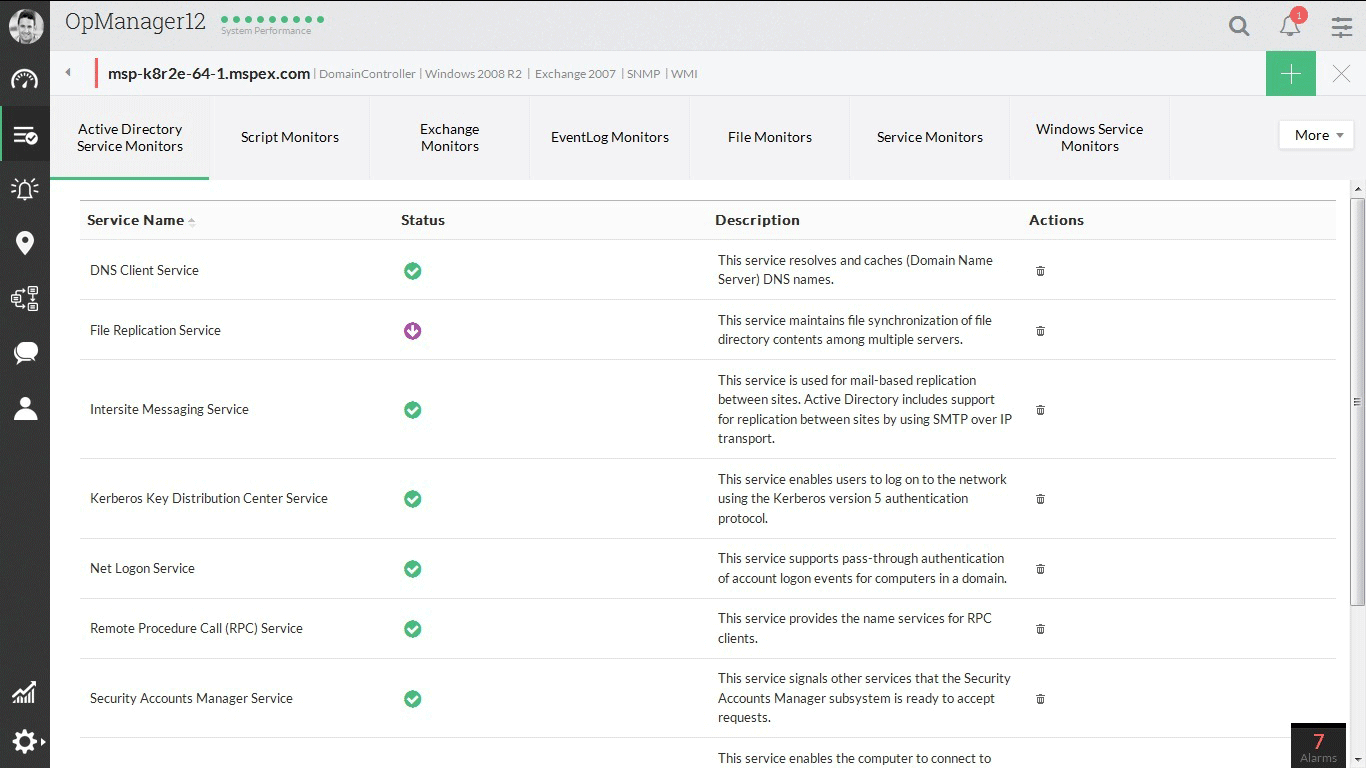Delete the File Replication Service monitor
This screenshot has height=768, width=1366.
coord(1040,331)
